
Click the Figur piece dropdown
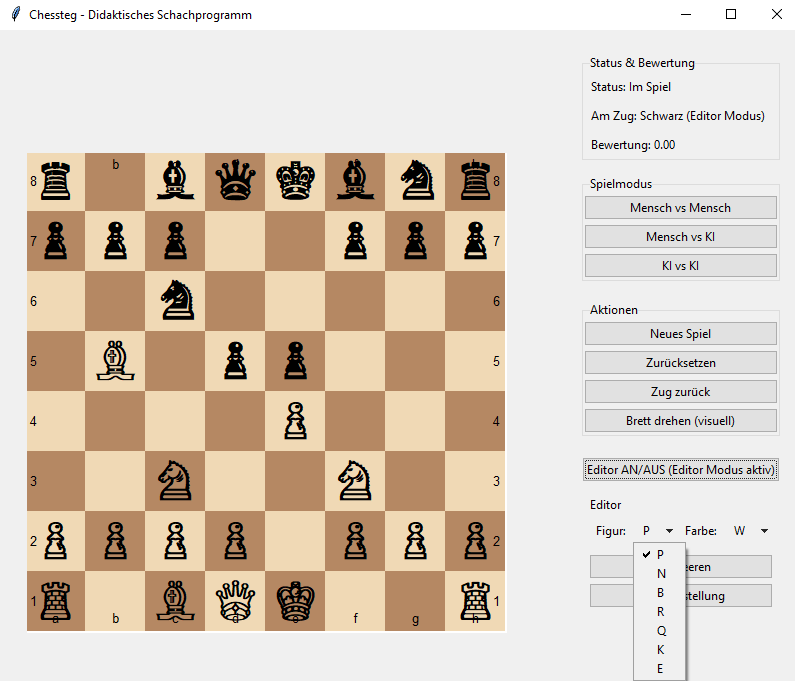[x=657, y=531]
